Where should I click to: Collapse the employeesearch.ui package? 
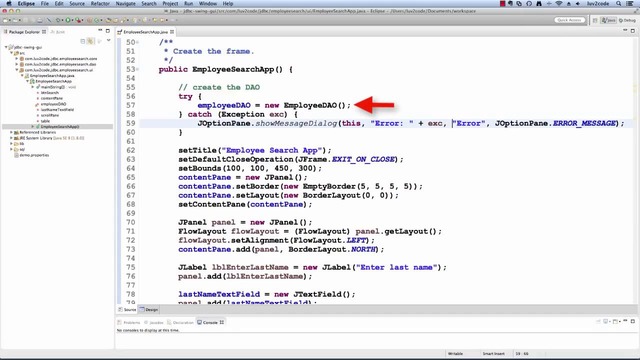(17, 70)
